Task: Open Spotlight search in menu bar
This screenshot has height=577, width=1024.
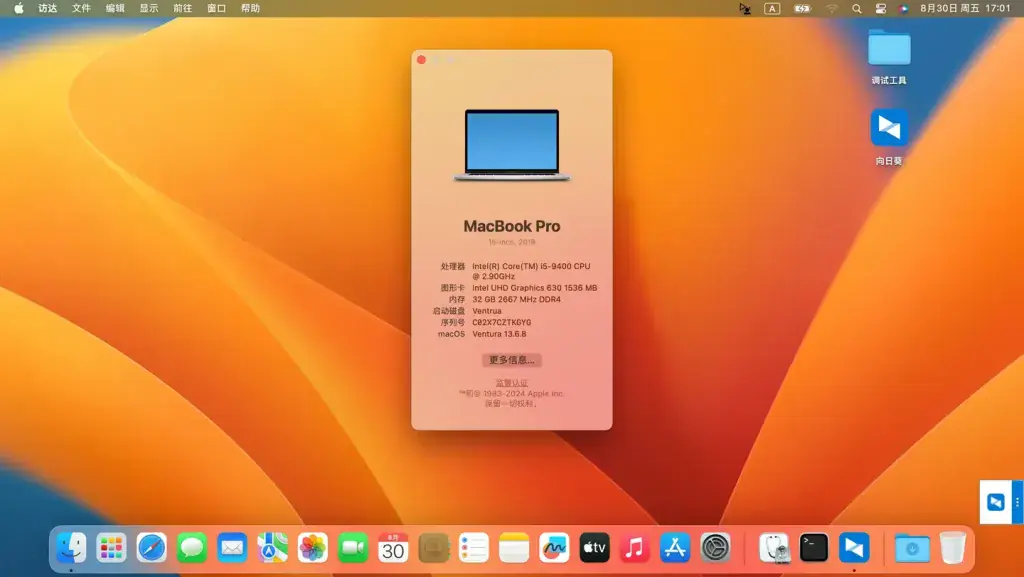Action: pyautogui.click(x=857, y=8)
